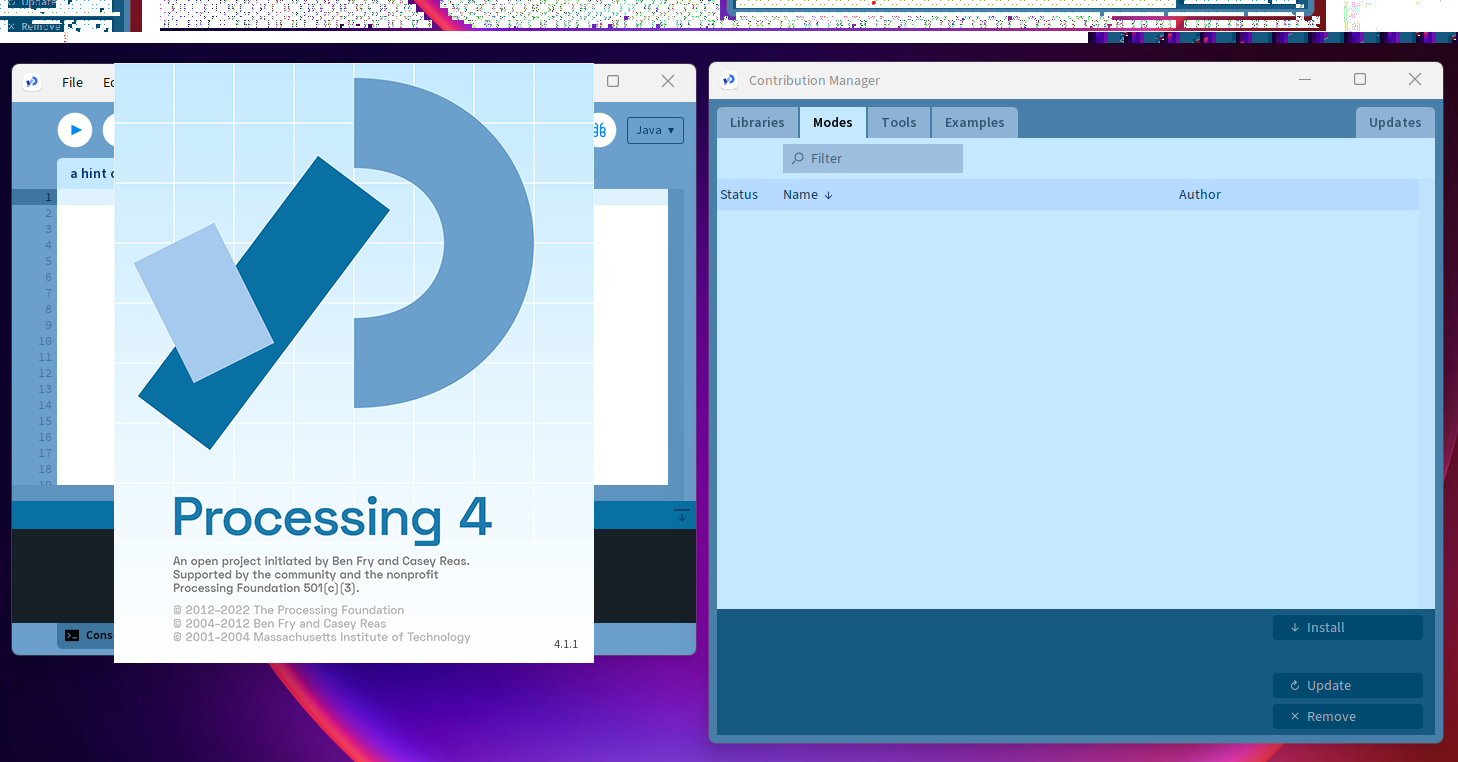Open the Updates tab
Image resolution: width=1458 pixels, height=762 pixels.
[1395, 122]
